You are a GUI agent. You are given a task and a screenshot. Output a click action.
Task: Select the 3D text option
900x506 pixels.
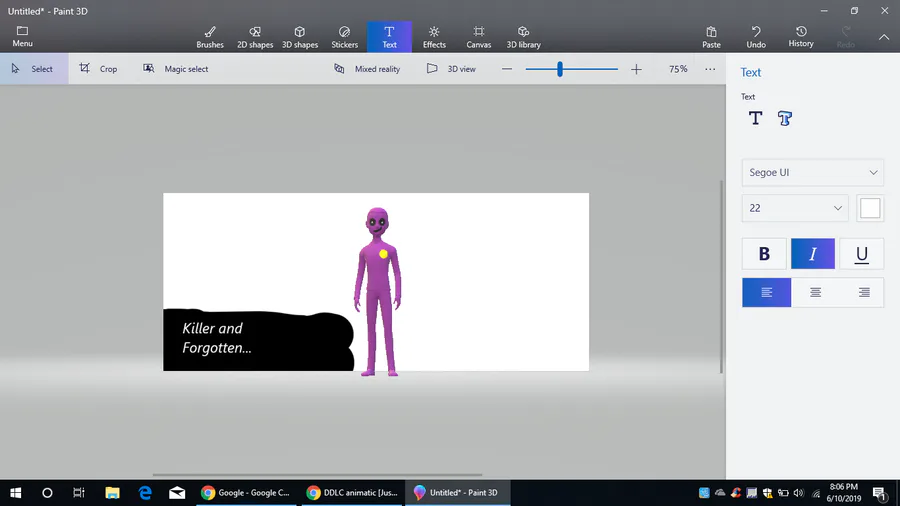pyautogui.click(x=785, y=118)
